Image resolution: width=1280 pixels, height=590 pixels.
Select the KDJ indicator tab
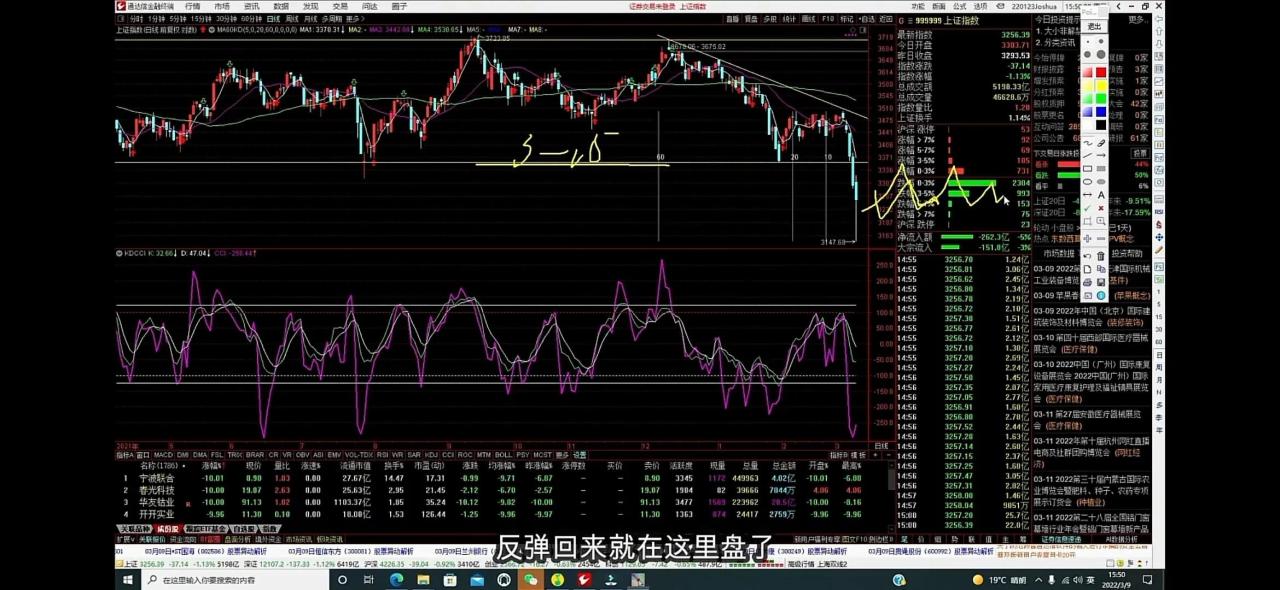point(432,455)
